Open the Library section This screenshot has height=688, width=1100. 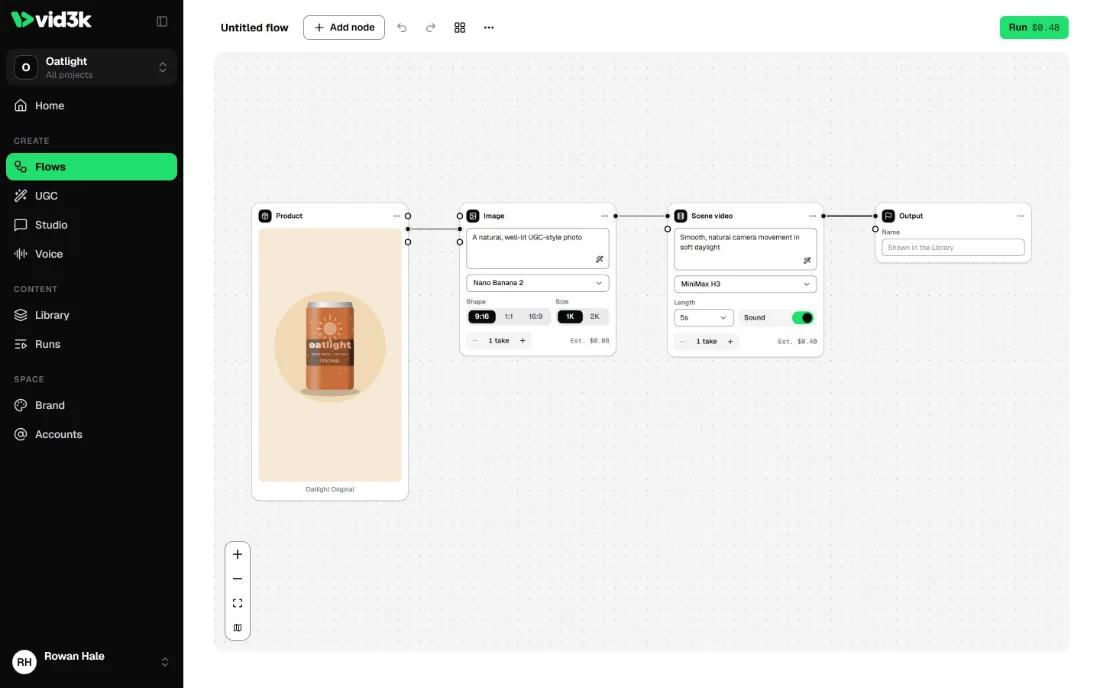(x=91, y=315)
